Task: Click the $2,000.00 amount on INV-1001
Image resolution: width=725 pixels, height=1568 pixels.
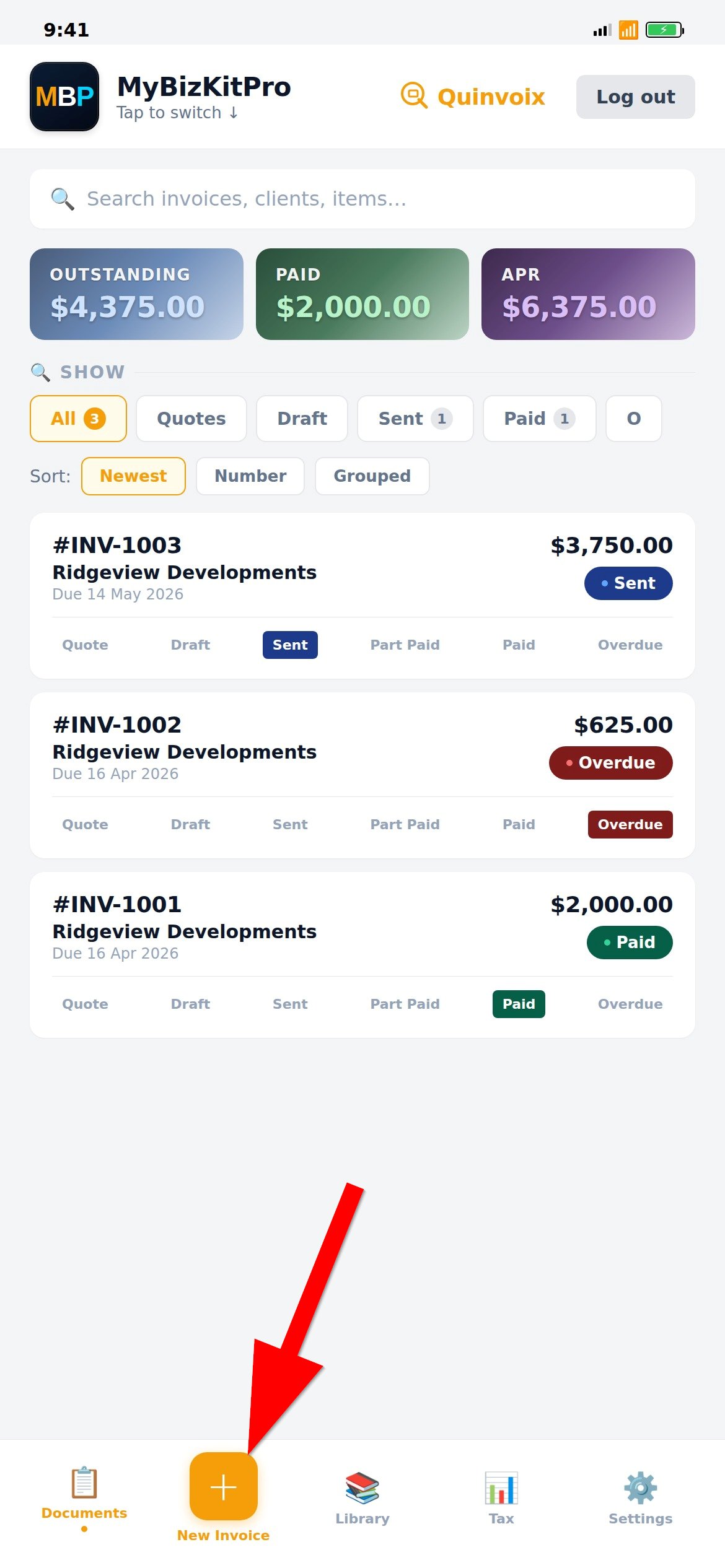Action: 612,904
